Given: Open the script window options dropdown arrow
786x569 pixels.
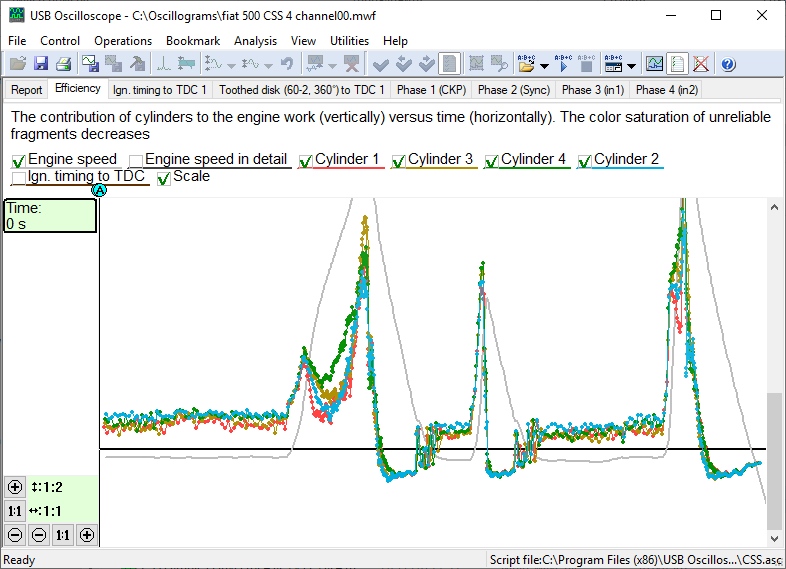Looking at the screenshot, I should (631, 65).
